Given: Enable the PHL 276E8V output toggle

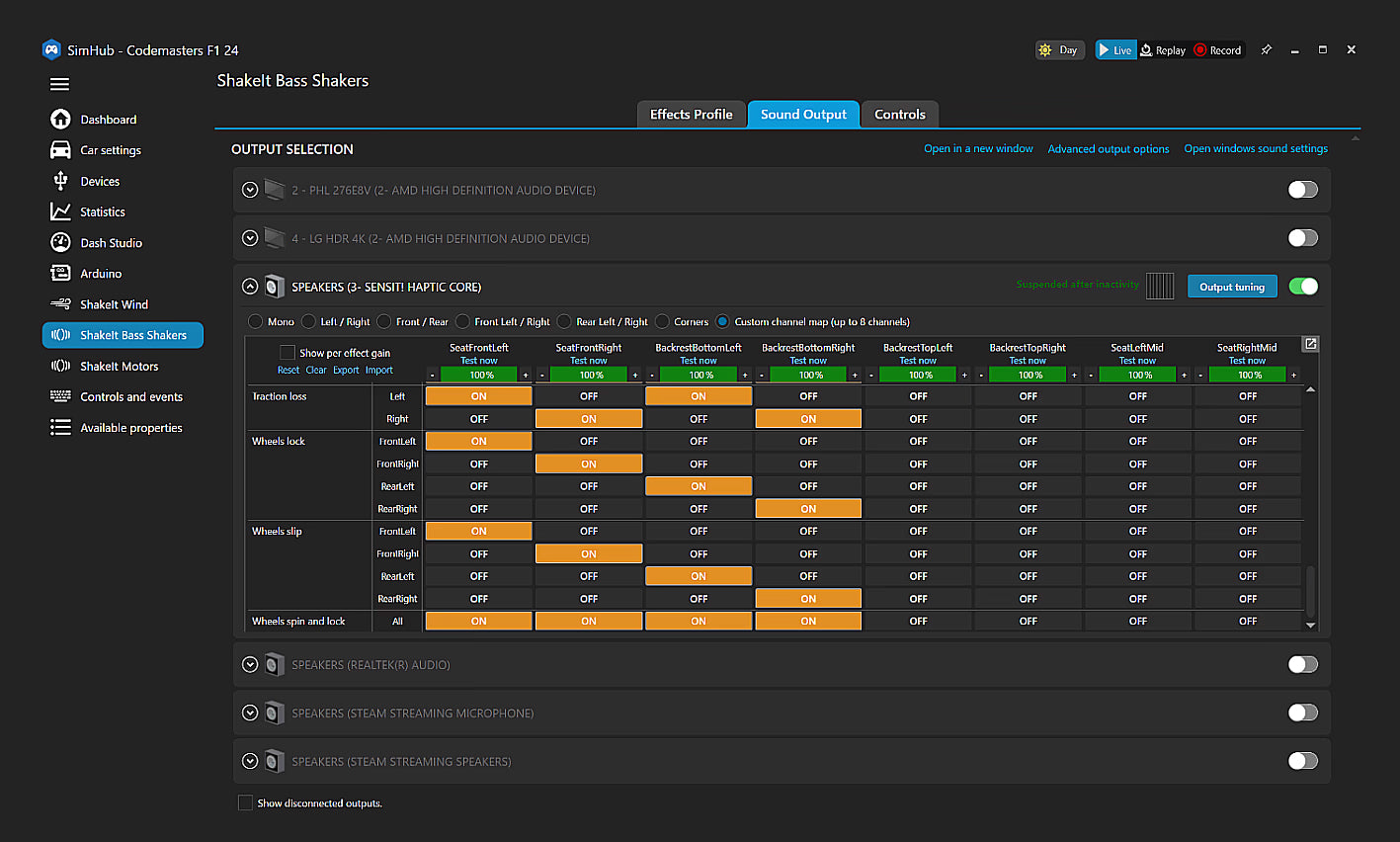Looking at the screenshot, I should 1302,190.
